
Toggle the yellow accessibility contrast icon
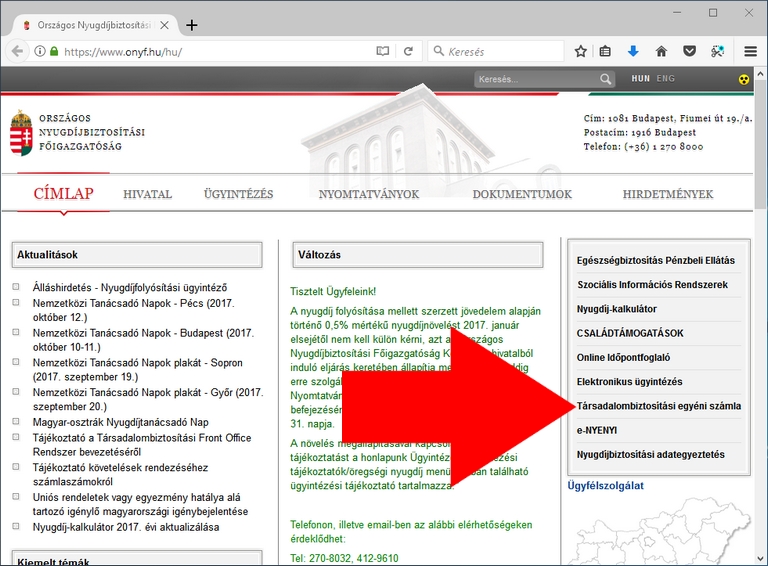743,79
